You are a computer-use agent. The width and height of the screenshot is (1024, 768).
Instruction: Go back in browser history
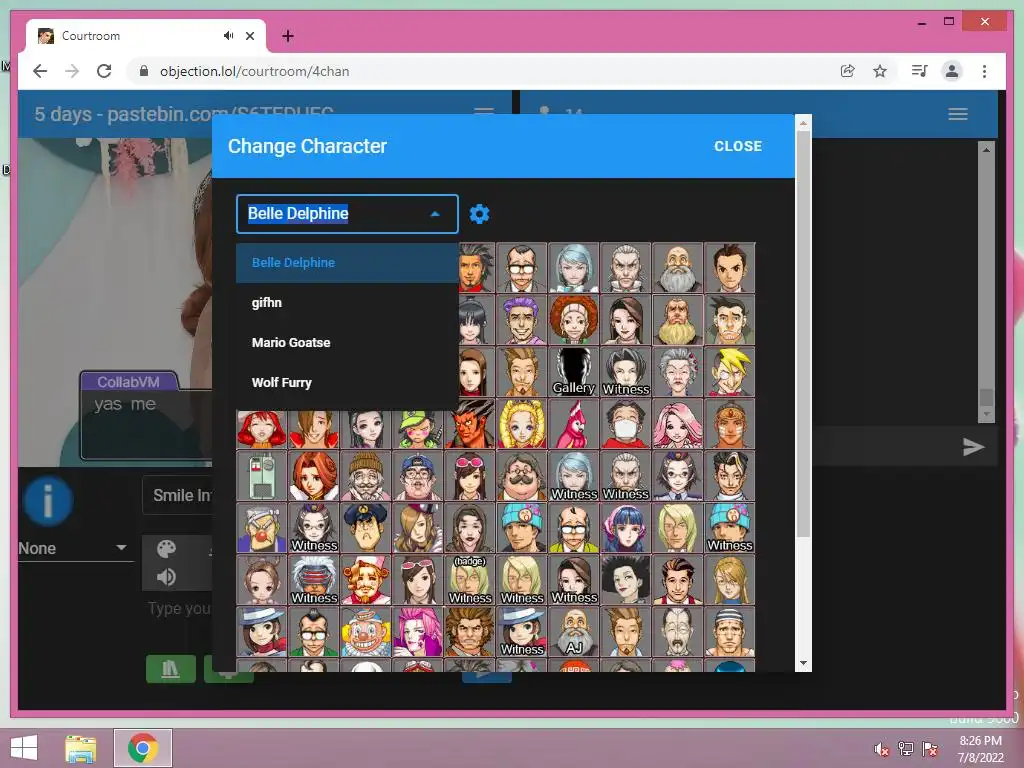click(40, 71)
